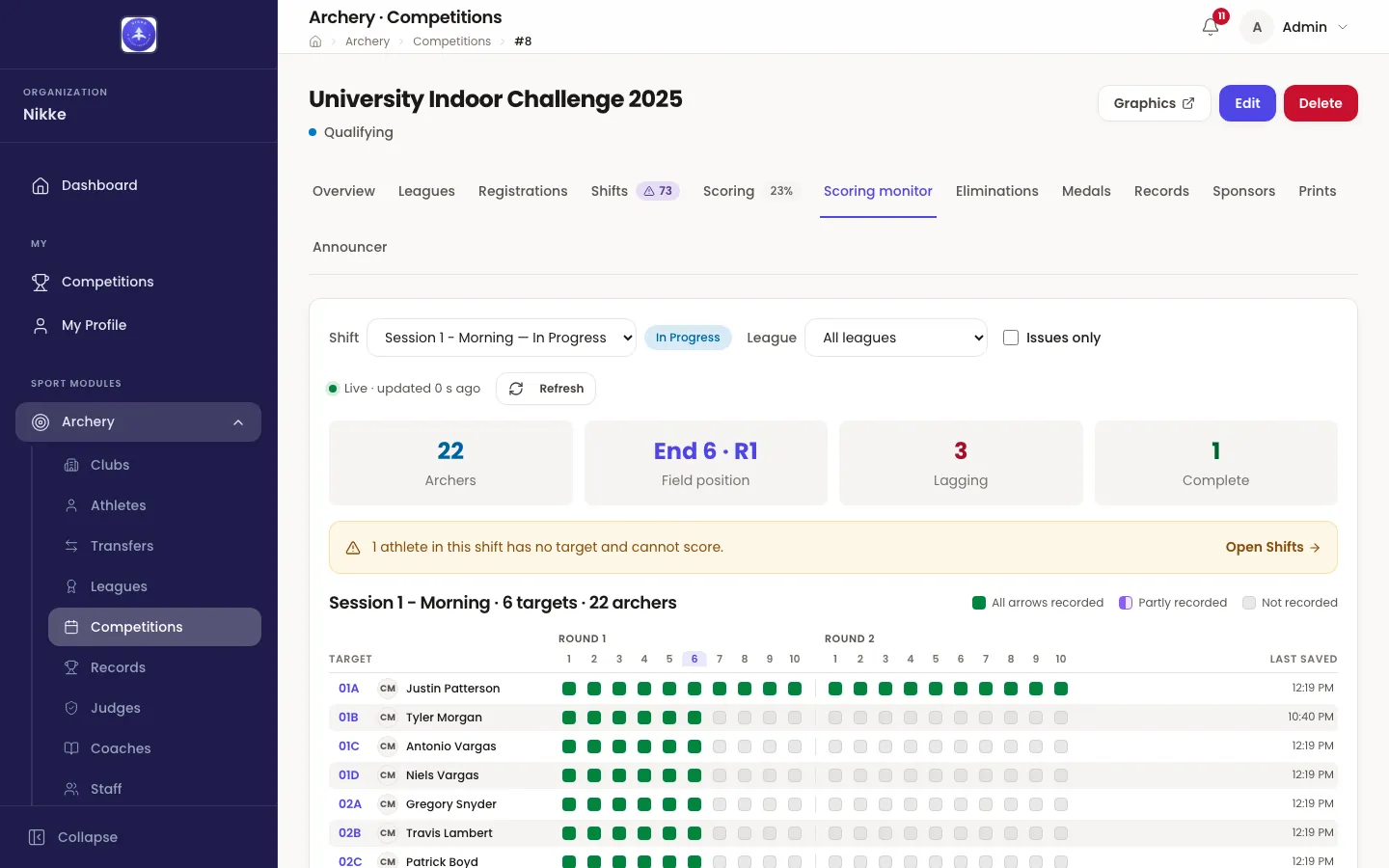Click the red Delete button
Image resolution: width=1389 pixels, height=868 pixels.
click(1321, 103)
